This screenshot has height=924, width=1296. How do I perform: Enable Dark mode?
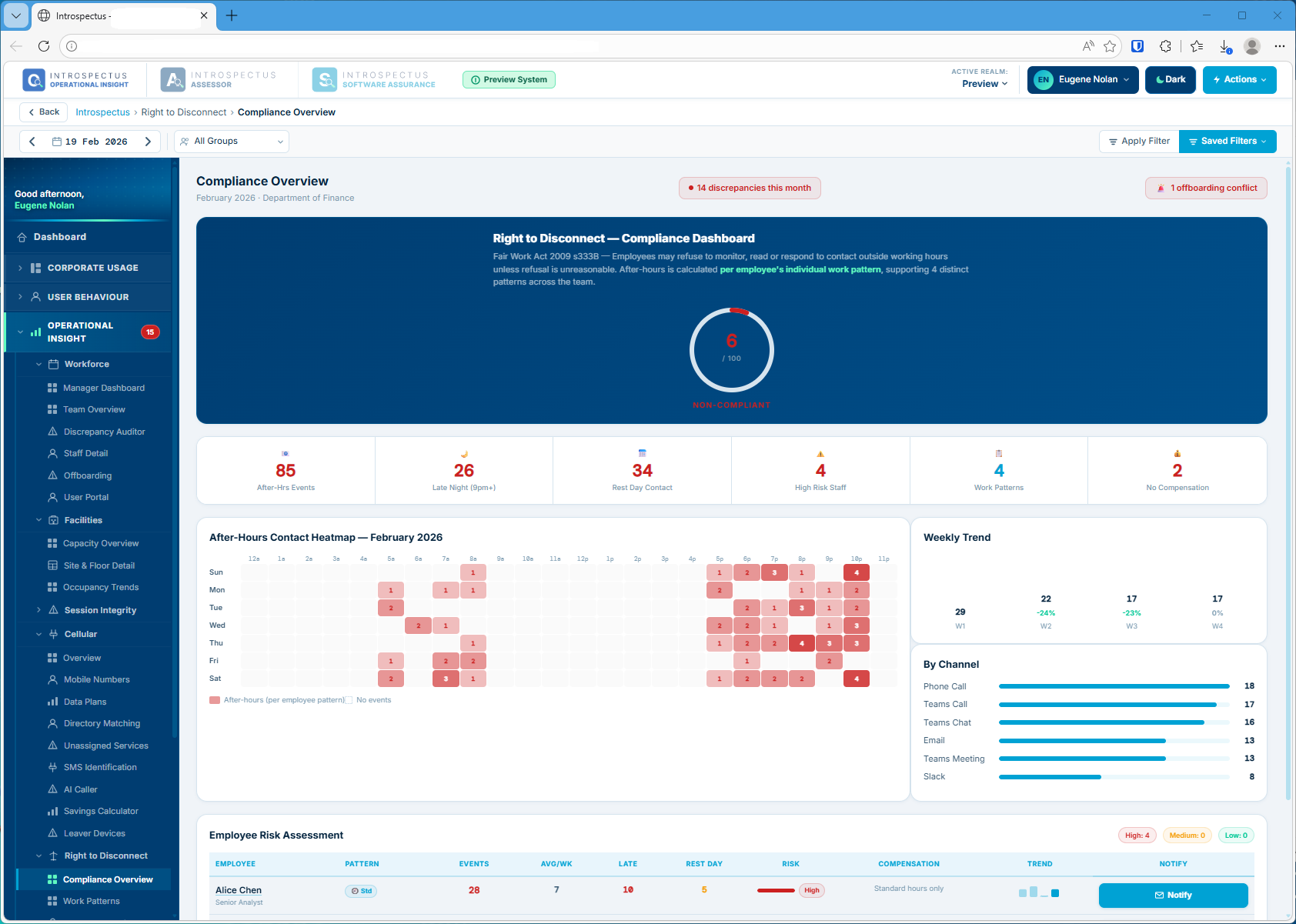click(x=1170, y=79)
